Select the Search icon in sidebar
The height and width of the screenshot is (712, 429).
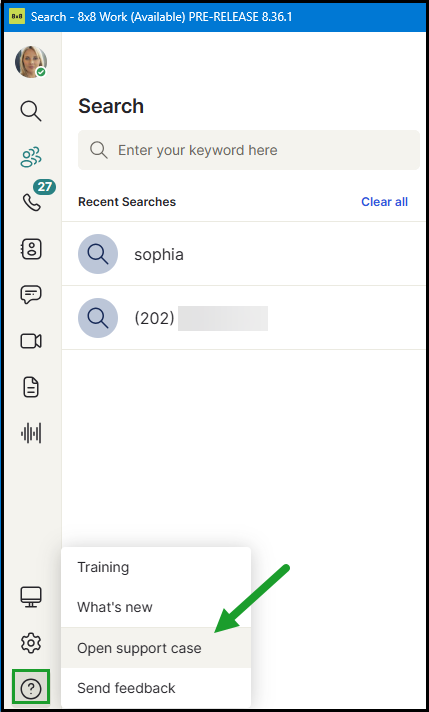(x=31, y=111)
